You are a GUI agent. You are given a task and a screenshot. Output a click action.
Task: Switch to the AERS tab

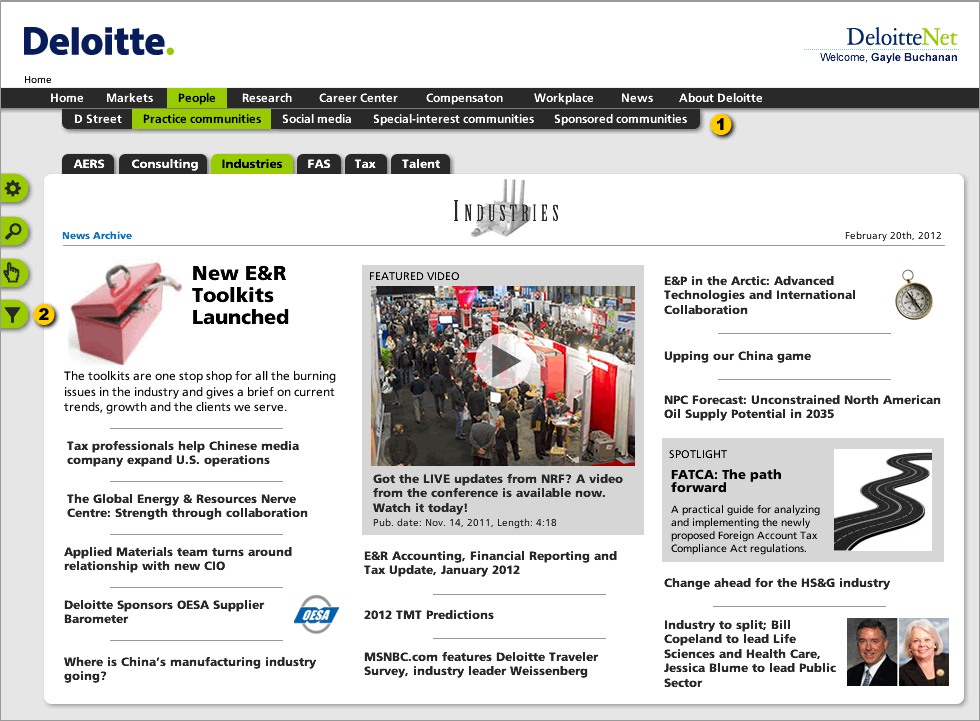[x=89, y=164]
